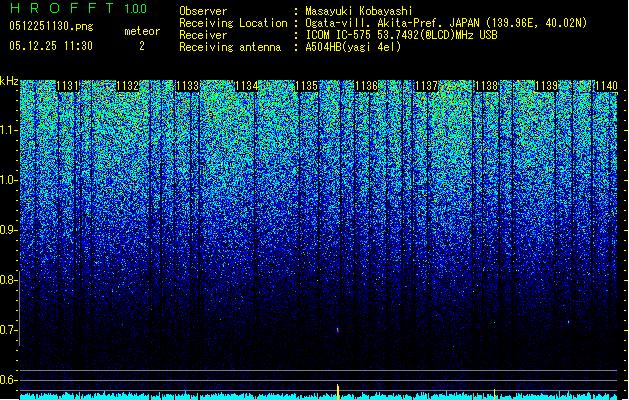
Task: Select observer name Masayuki Kobayashi
Action: [x=359, y=11]
